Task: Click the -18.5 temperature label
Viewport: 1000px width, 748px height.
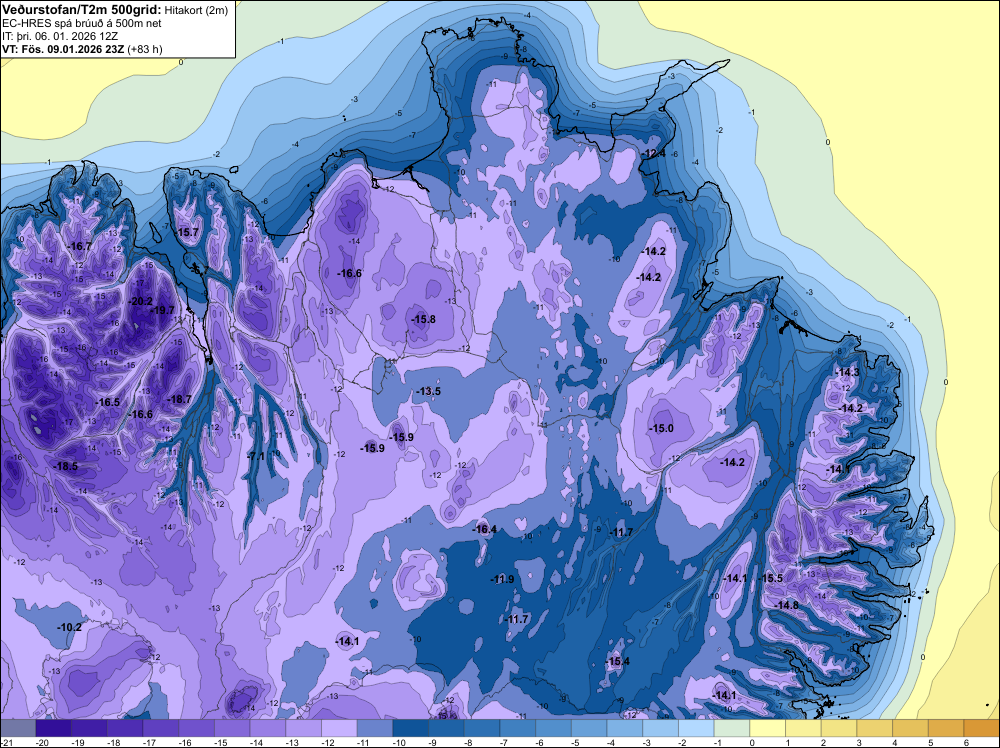Action: (66, 466)
